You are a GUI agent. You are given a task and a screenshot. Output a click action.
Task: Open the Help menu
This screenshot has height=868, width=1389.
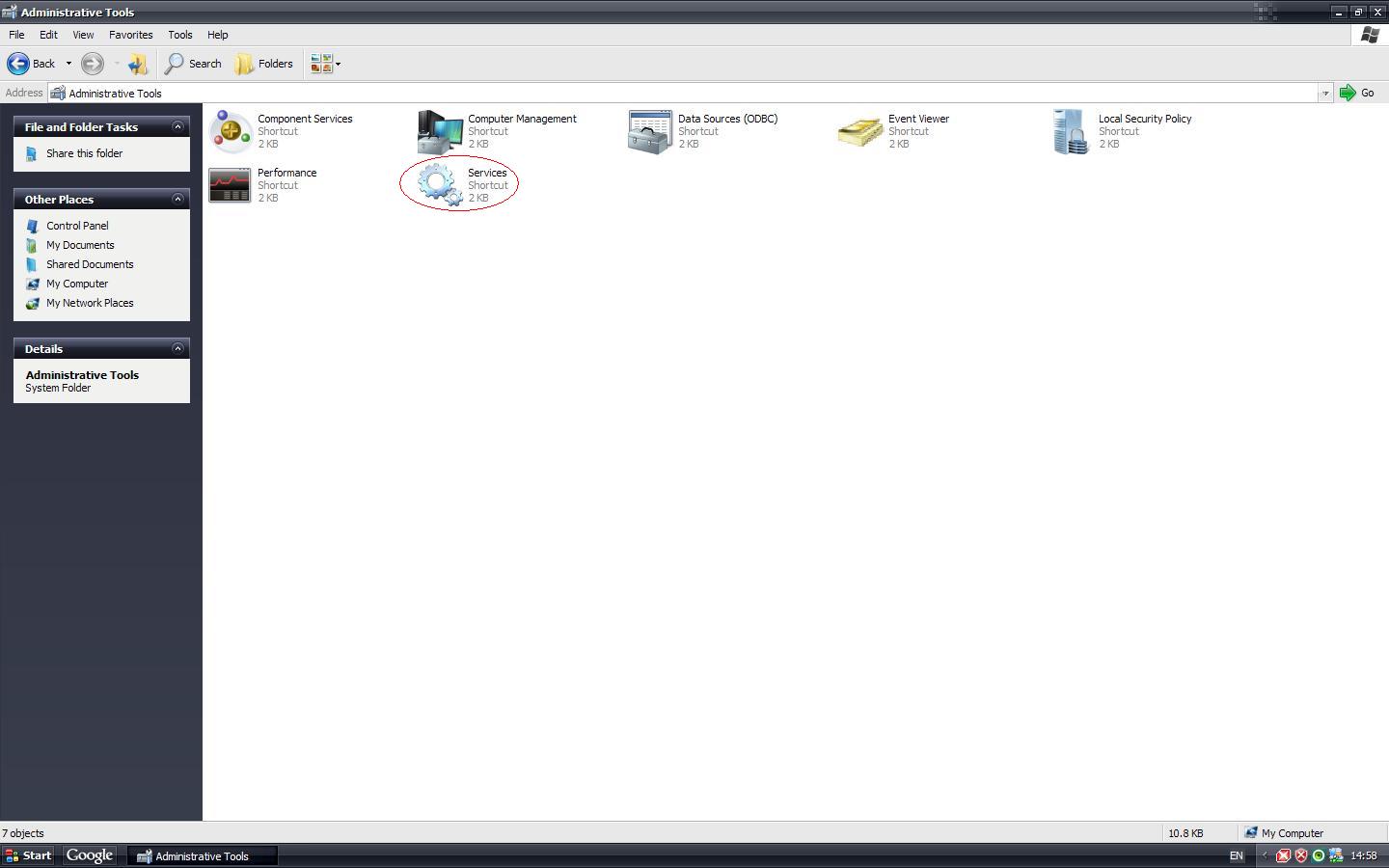pos(218,35)
